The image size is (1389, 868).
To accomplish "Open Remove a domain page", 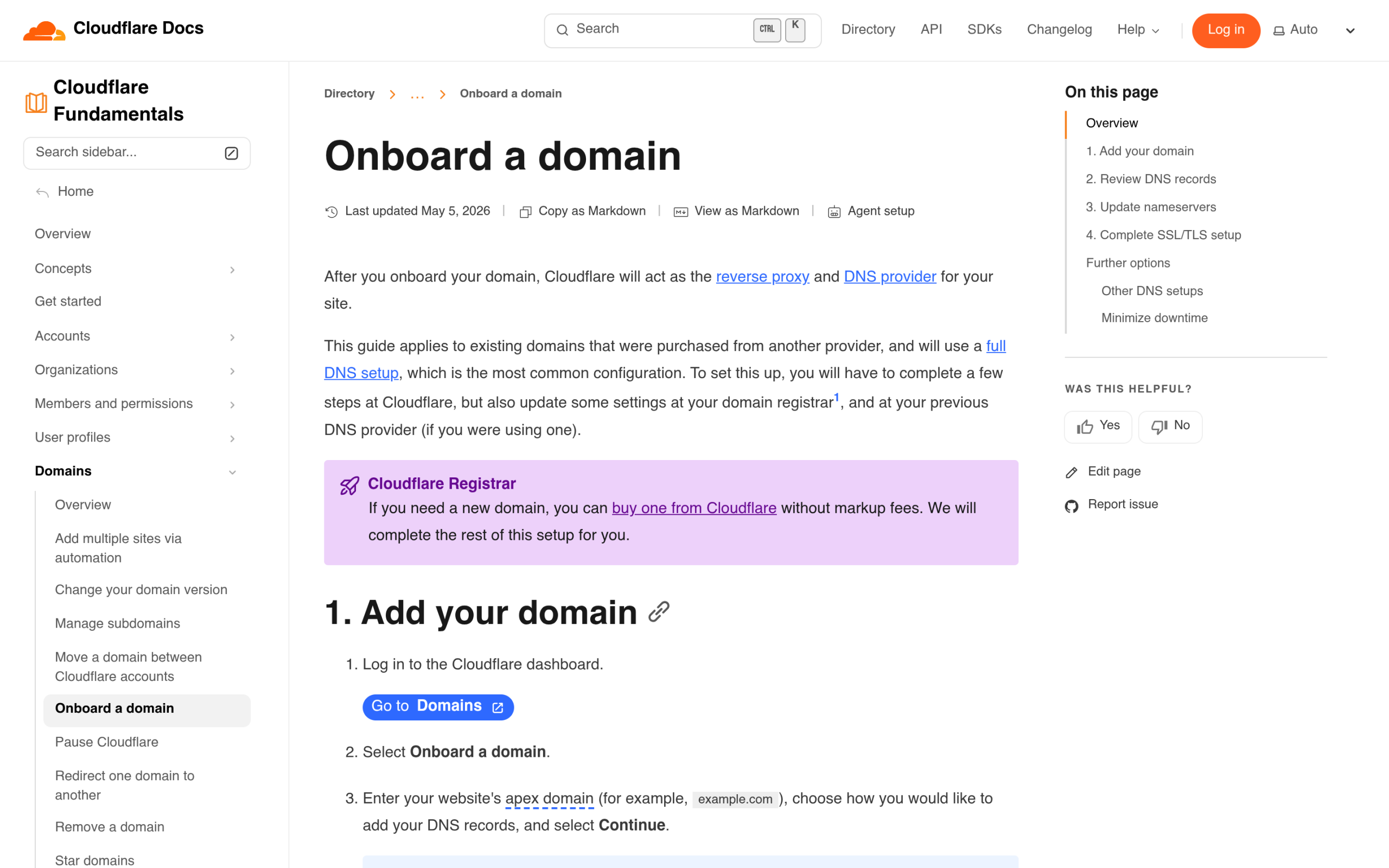I will pos(110,827).
